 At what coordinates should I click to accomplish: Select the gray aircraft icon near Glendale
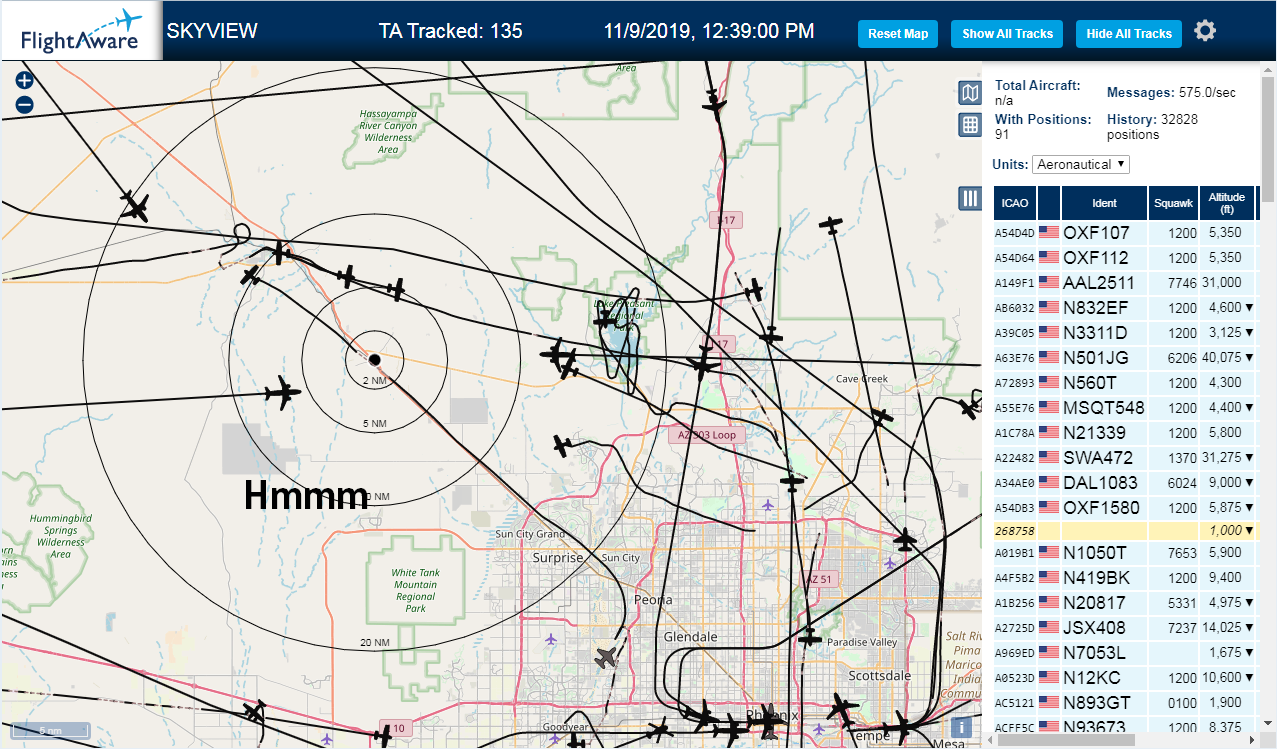coord(606,658)
